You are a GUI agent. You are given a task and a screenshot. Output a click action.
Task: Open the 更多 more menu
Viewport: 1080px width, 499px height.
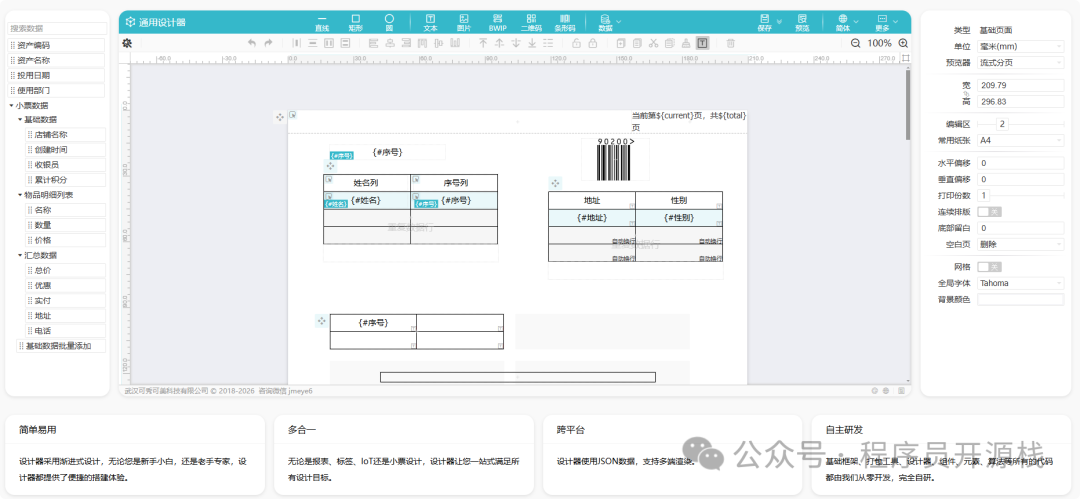click(x=881, y=22)
